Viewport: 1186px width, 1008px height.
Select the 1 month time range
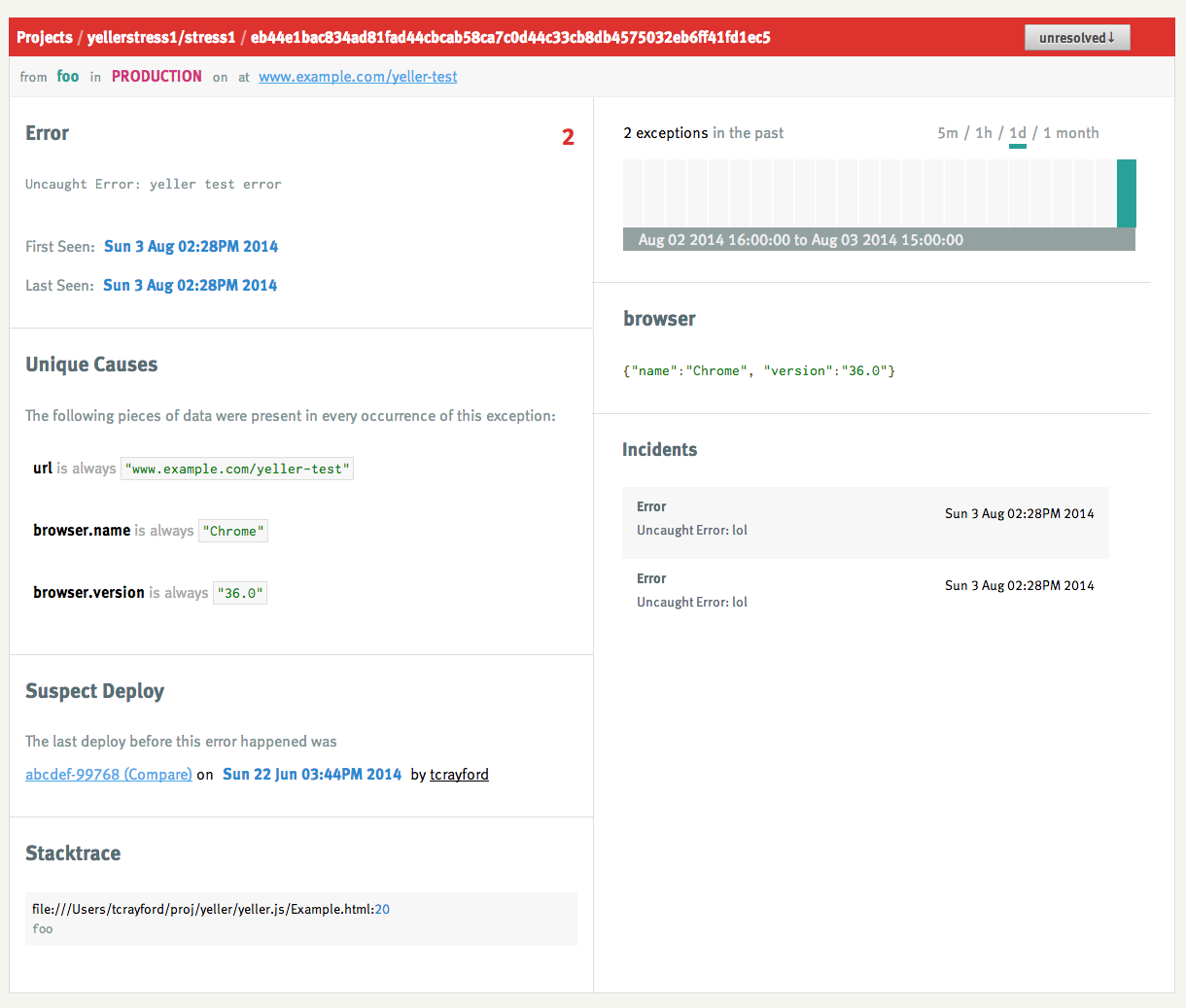1070,133
